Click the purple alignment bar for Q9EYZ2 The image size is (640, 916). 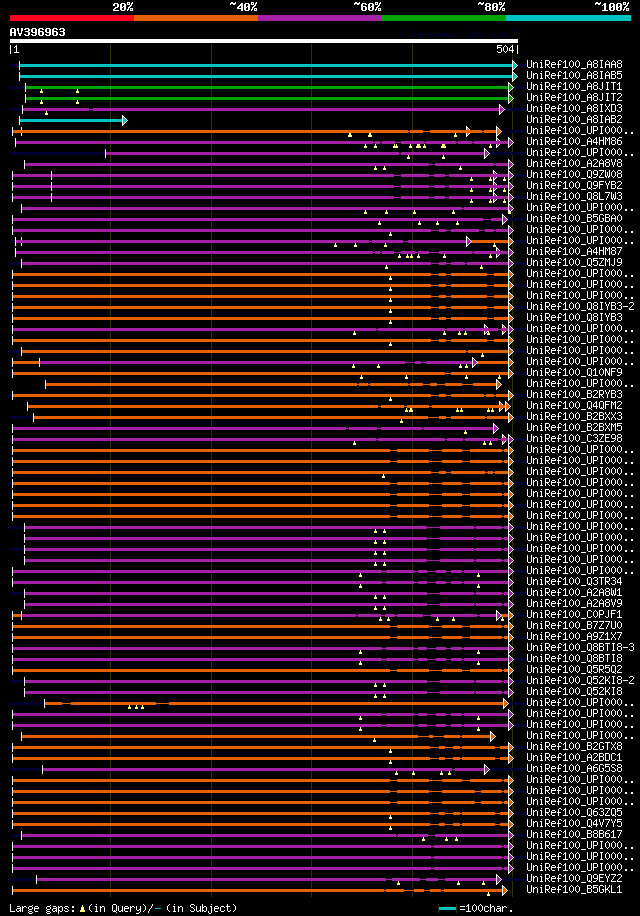tap(269, 879)
